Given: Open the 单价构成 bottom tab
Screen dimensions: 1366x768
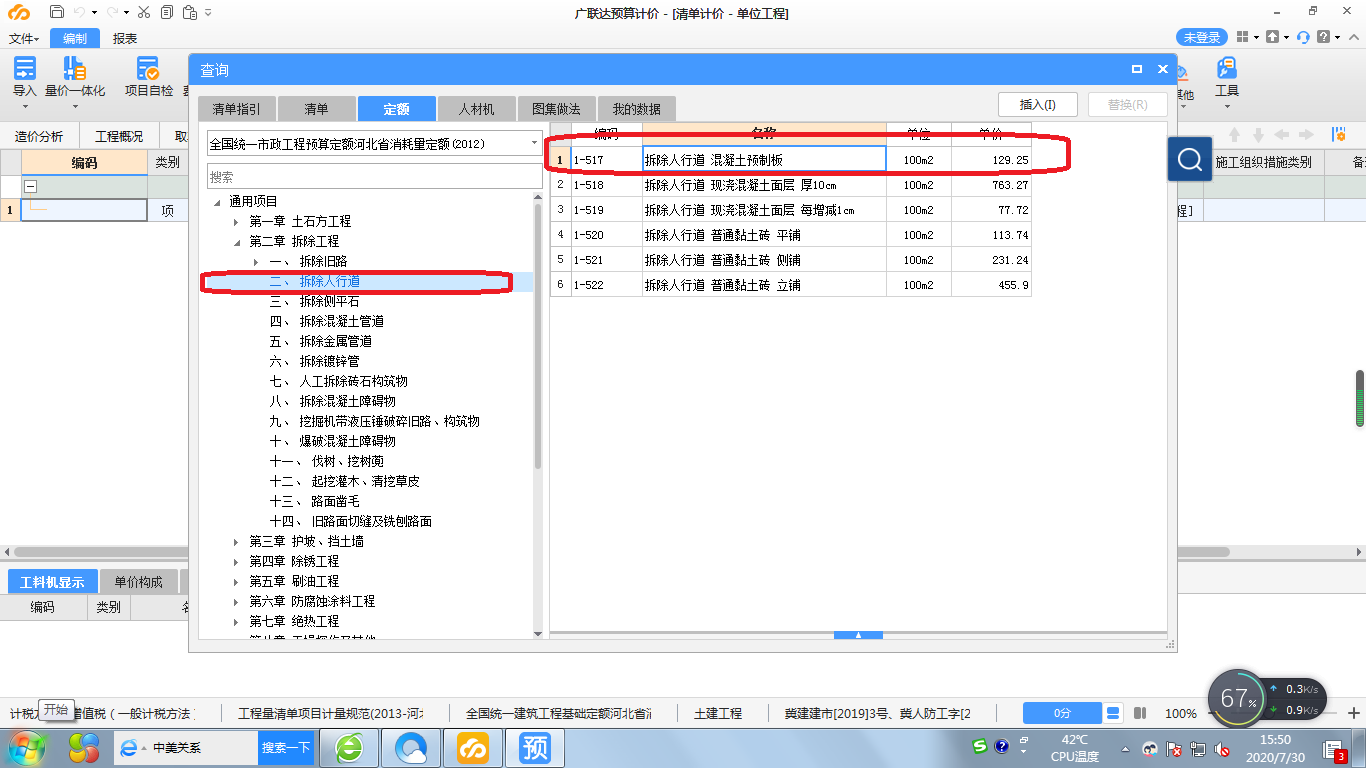Looking at the screenshot, I should point(138,582).
